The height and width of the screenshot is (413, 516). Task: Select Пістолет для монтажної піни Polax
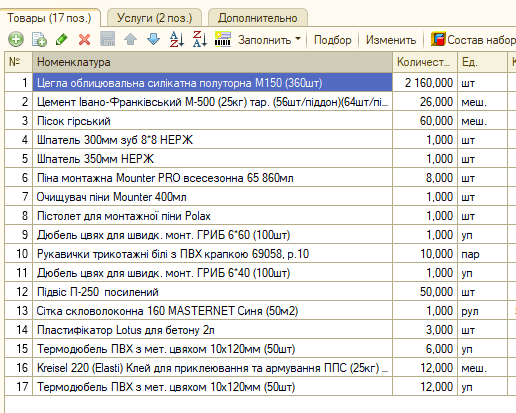tap(212, 216)
